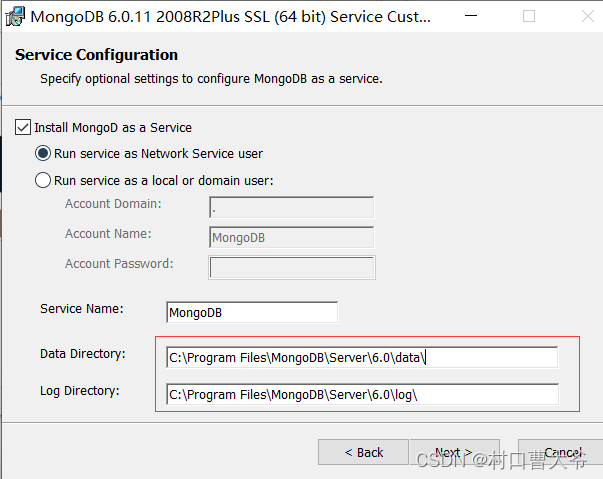
Task: Click the Service Name text field
Action: (252, 312)
